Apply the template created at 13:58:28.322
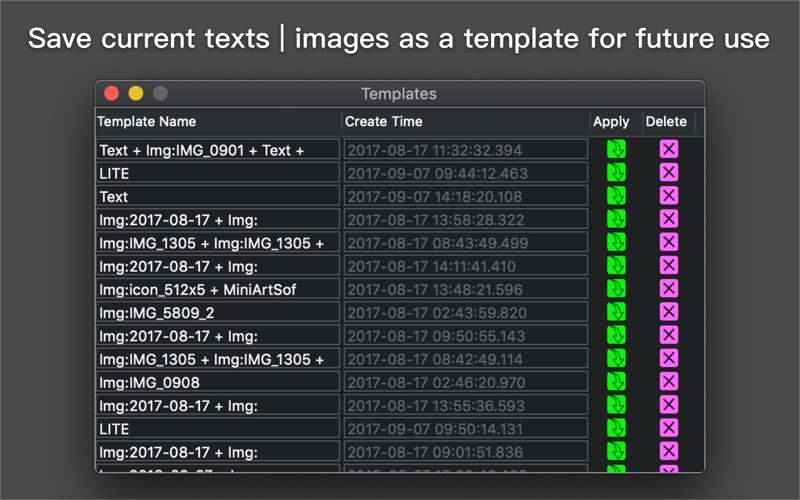Viewport: 800px width, 500px height. (x=616, y=219)
